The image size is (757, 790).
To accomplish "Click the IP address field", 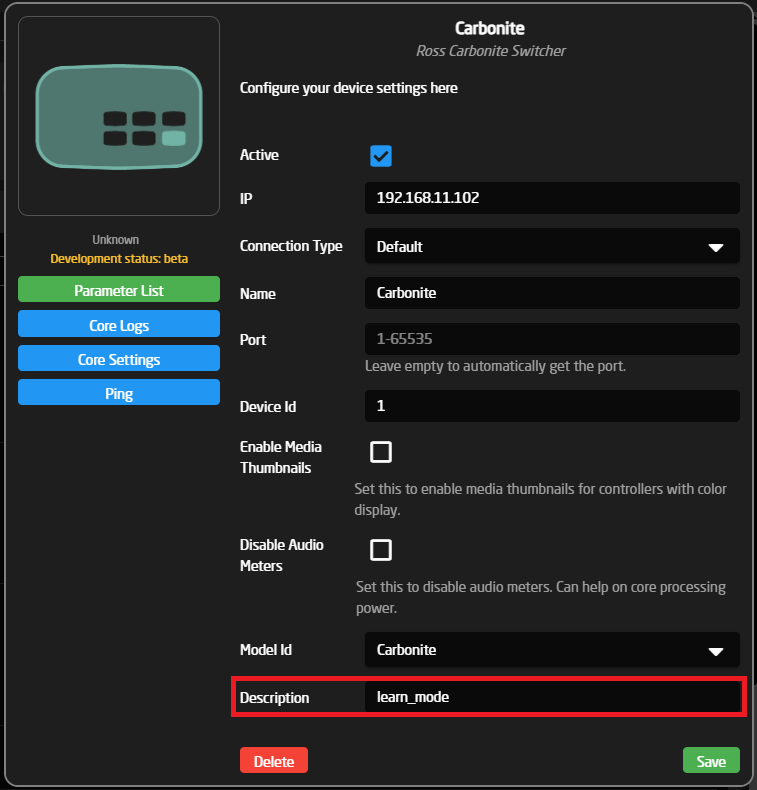I will tap(552, 198).
